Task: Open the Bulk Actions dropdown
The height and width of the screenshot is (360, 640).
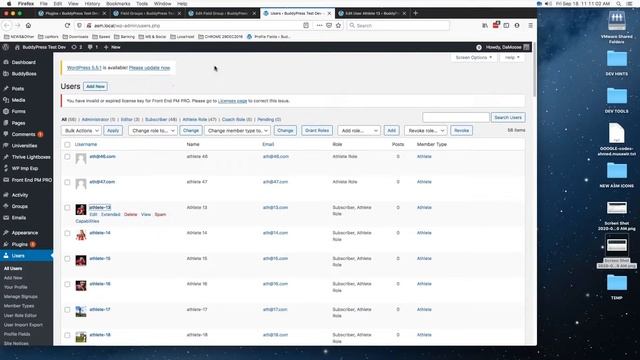Action: click(81, 131)
